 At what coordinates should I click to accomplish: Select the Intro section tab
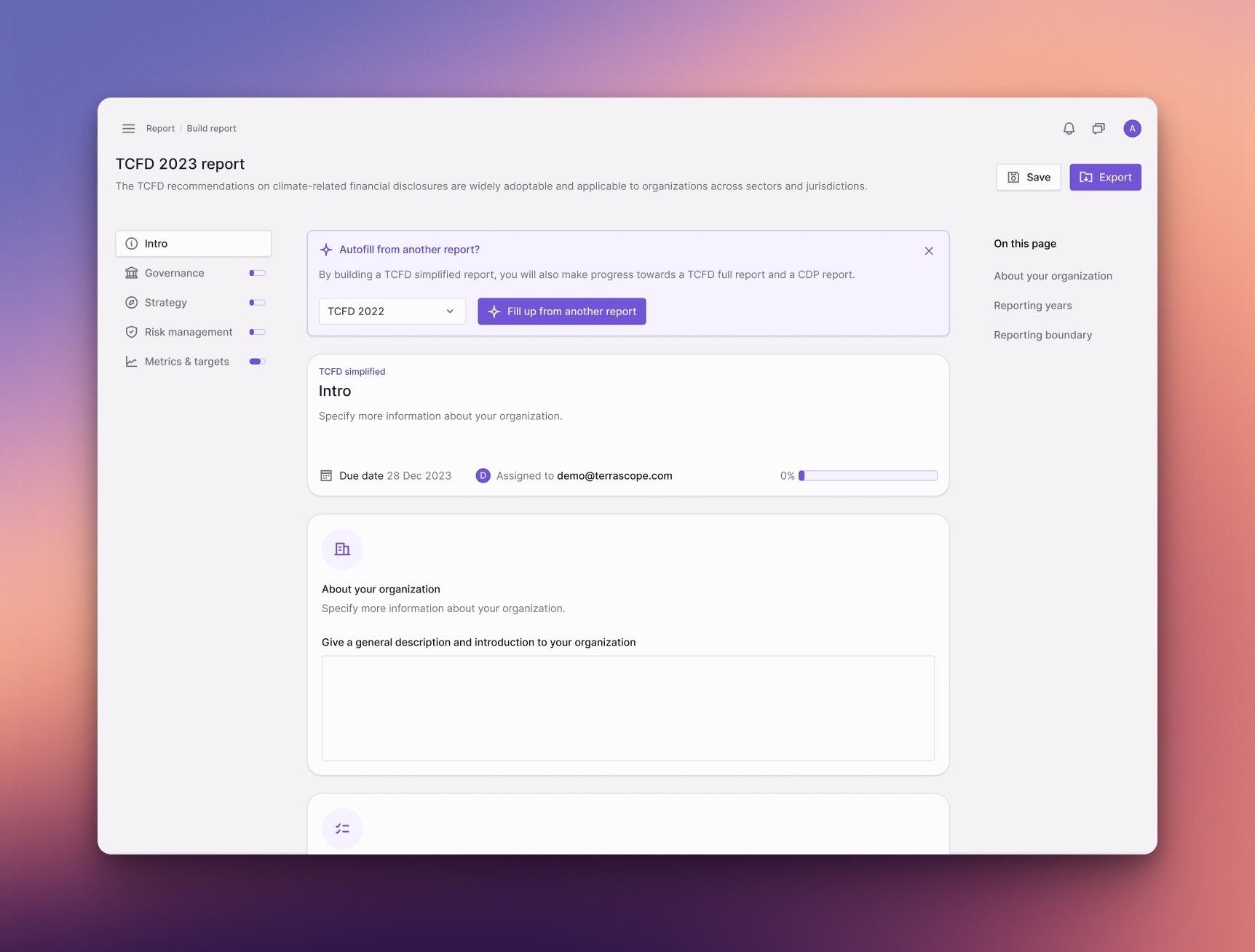tap(194, 244)
